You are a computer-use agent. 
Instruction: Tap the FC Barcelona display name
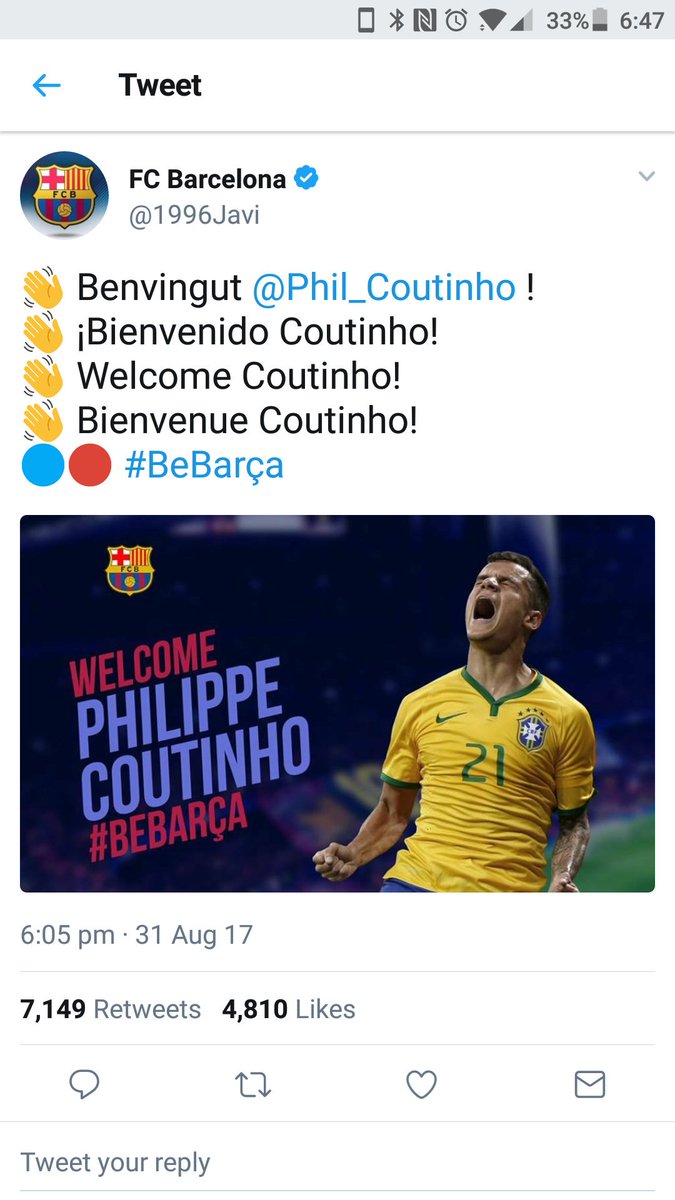(207, 180)
